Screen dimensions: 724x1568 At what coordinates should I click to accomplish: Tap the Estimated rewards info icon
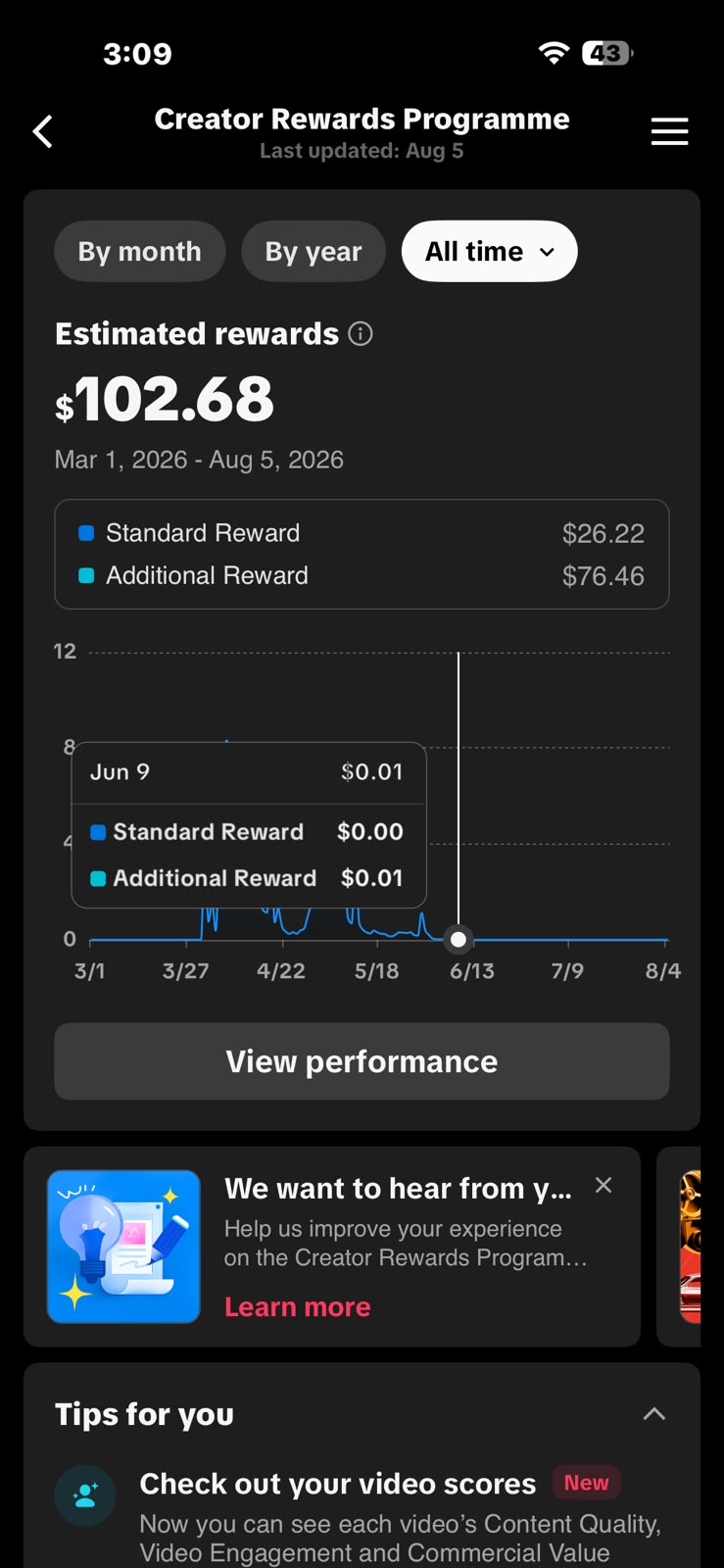[361, 334]
